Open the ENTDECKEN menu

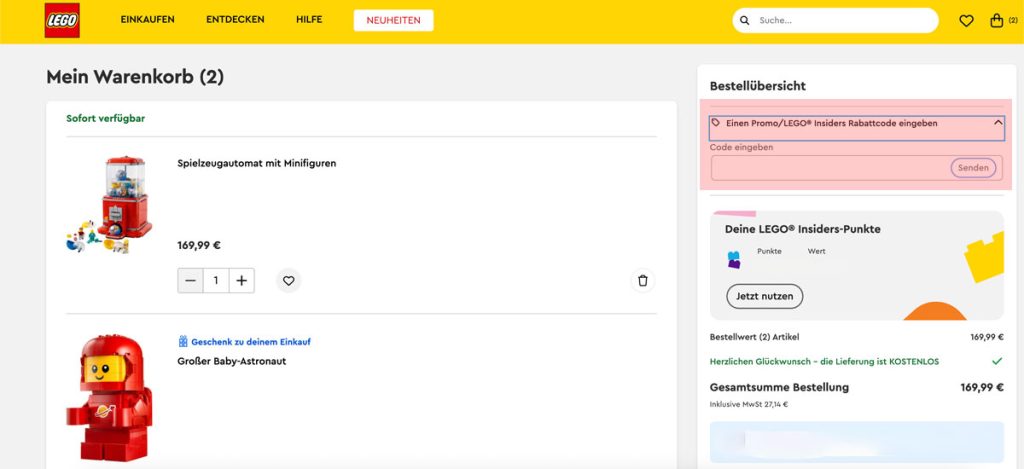(x=236, y=21)
